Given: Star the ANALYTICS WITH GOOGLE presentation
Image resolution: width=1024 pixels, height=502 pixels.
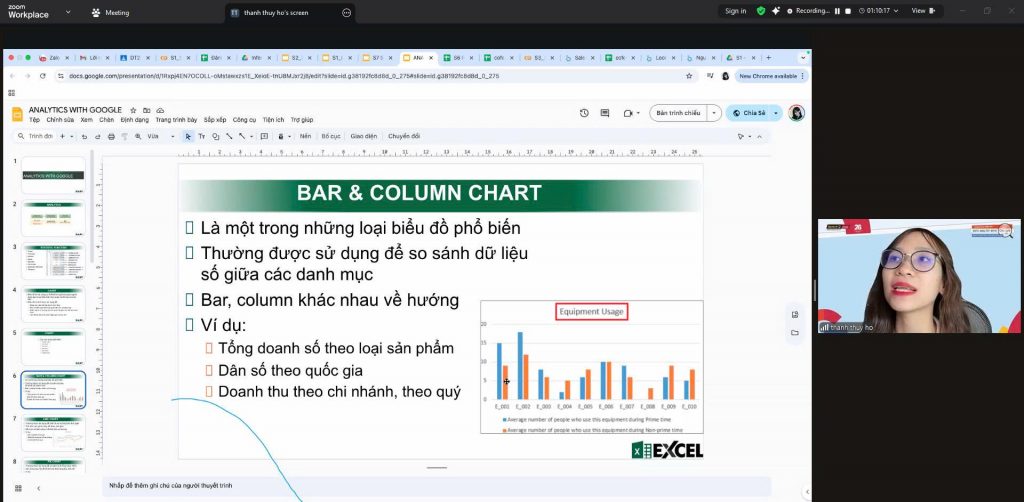Looking at the screenshot, I should 133,110.
